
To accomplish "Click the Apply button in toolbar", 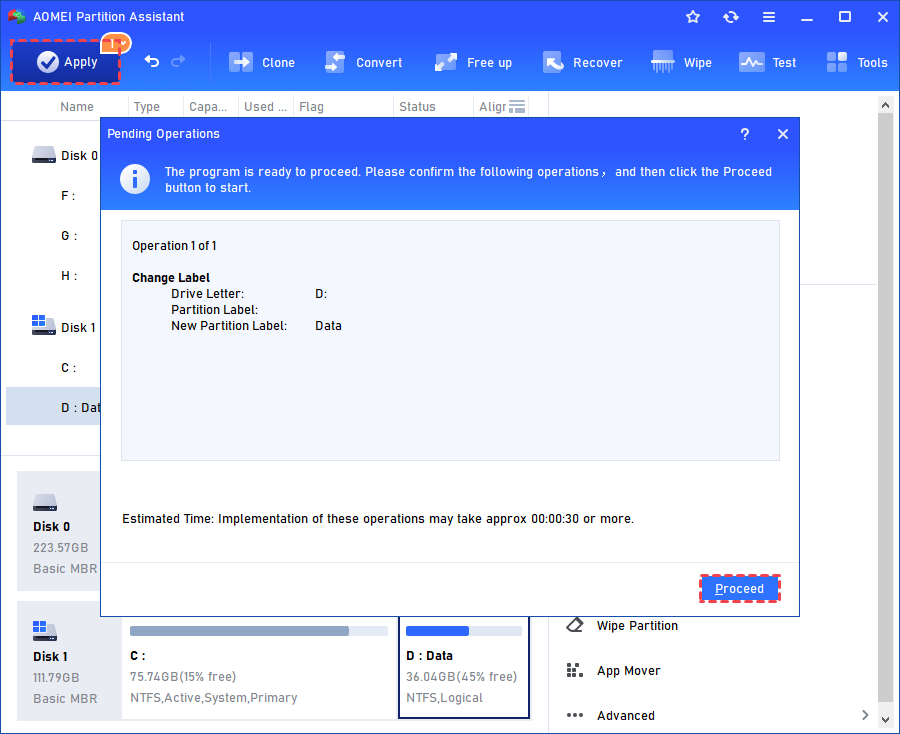I will click(x=65, y=62).
